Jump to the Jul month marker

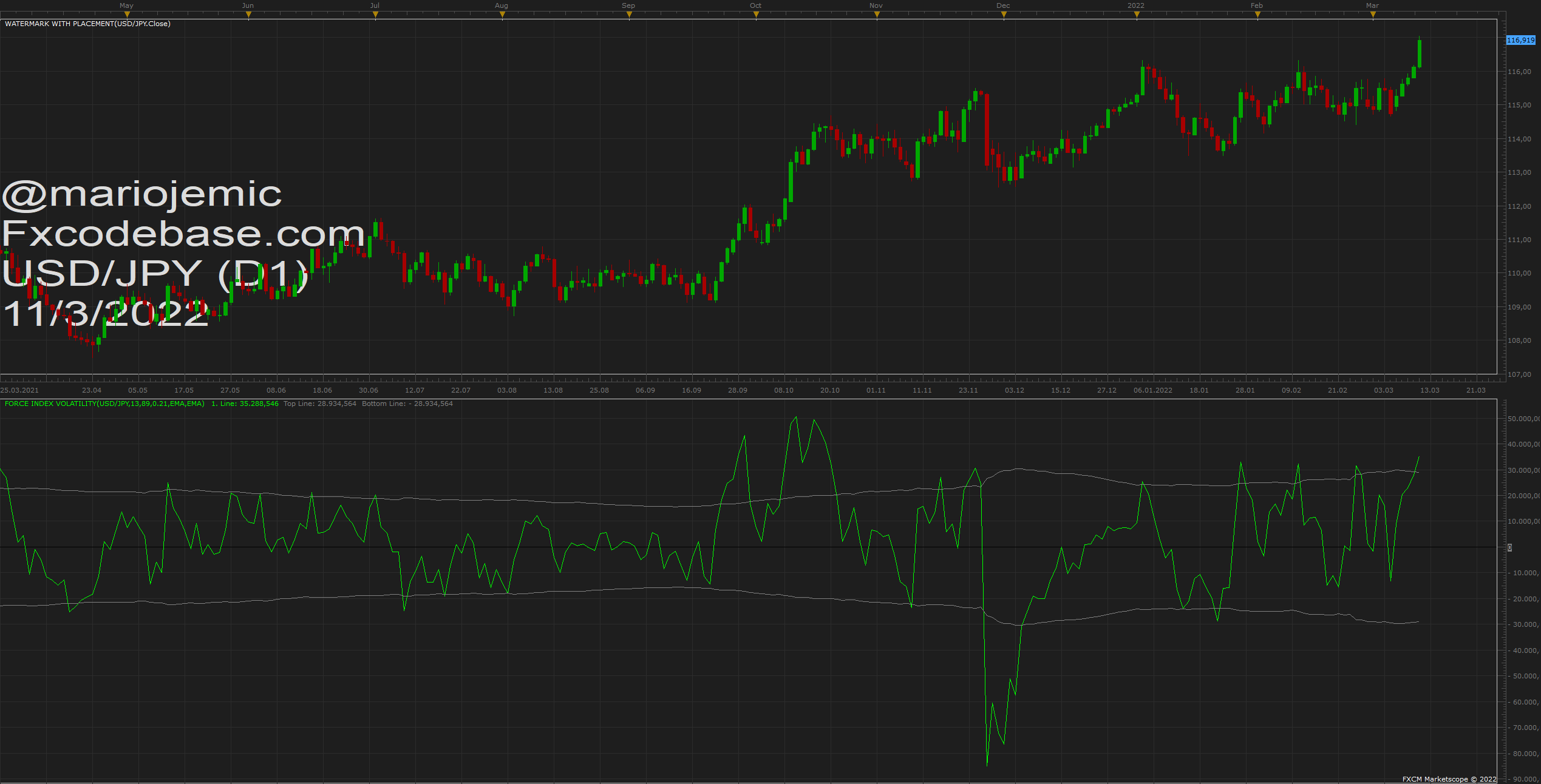coord(375,5)
